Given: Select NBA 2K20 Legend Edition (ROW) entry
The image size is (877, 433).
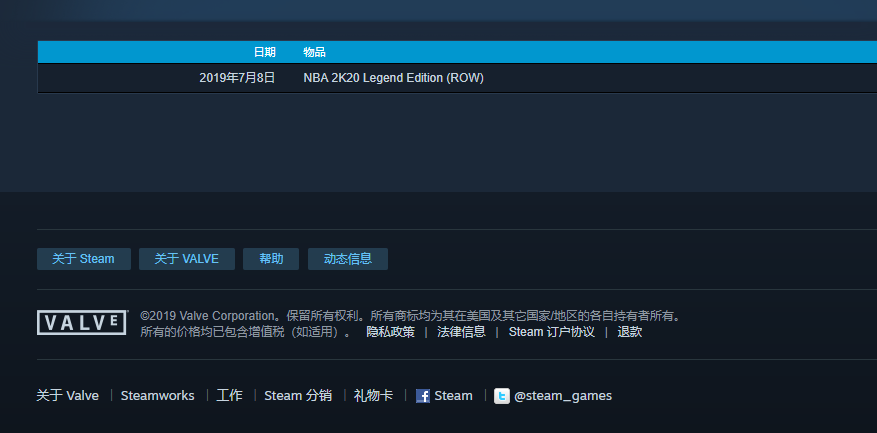Looking at the screenshot, I should pyautogui.click(x=393, y=78).
